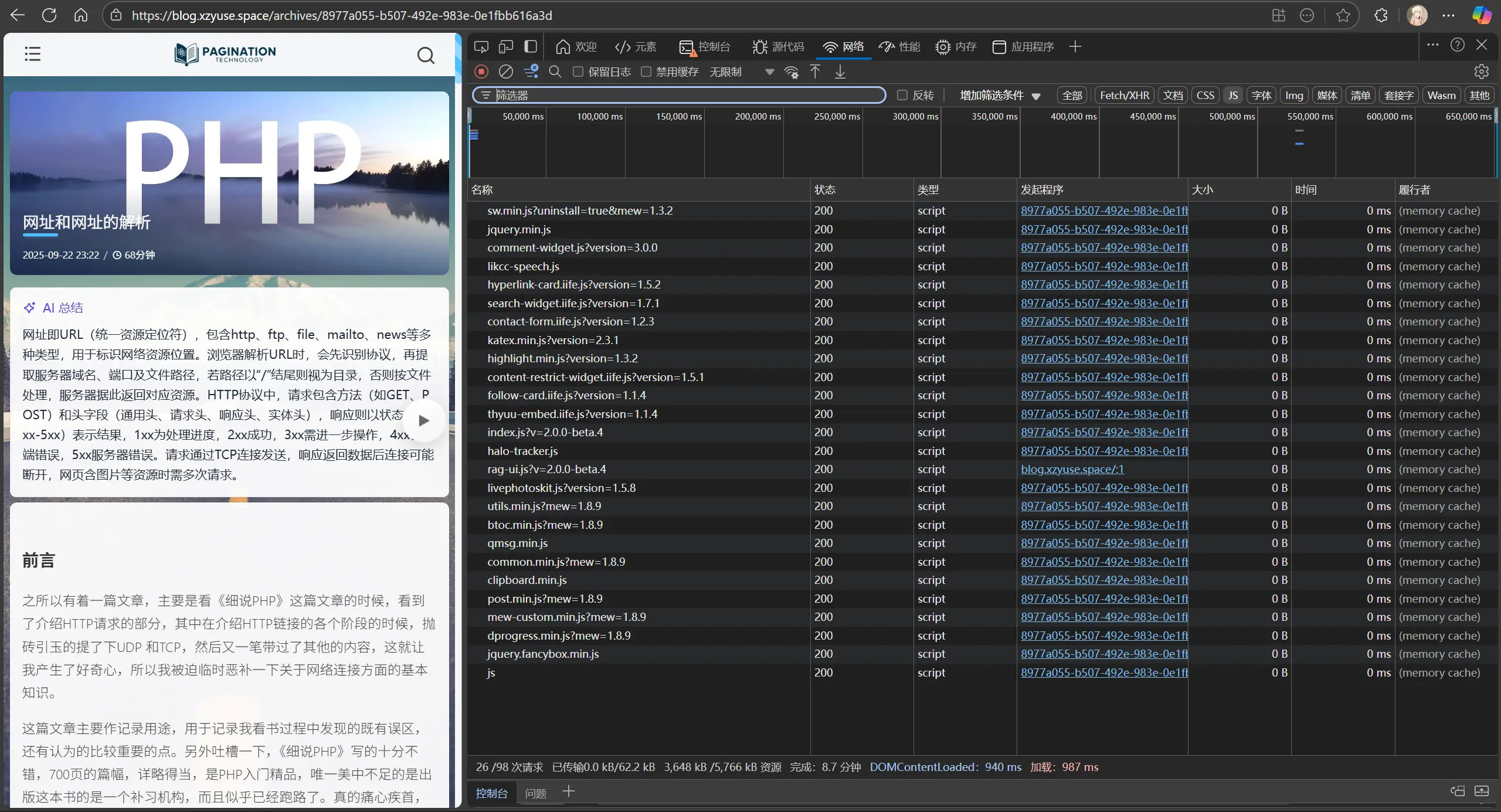Check the 反转 filter checkbox
The image size is (1501, 812).
tap(902, 95)
